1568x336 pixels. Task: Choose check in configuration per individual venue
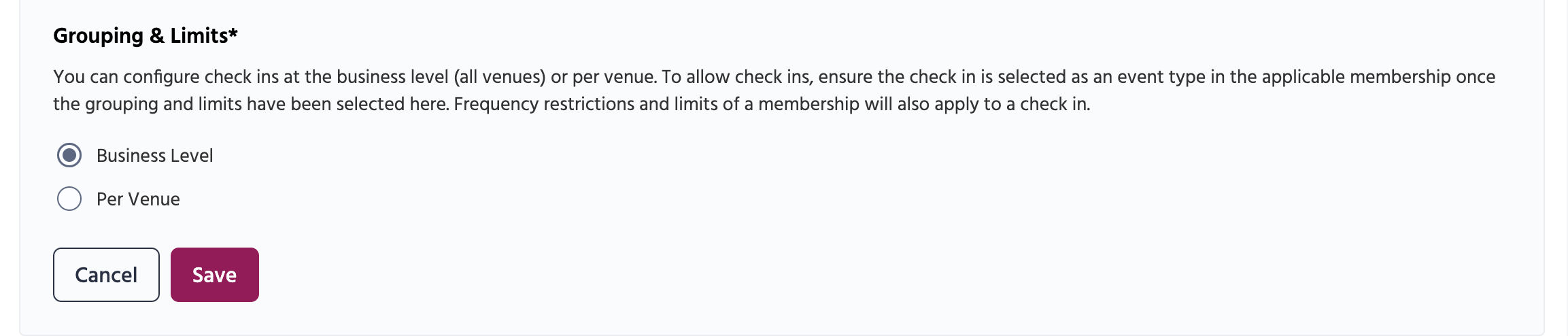point(69,199)
